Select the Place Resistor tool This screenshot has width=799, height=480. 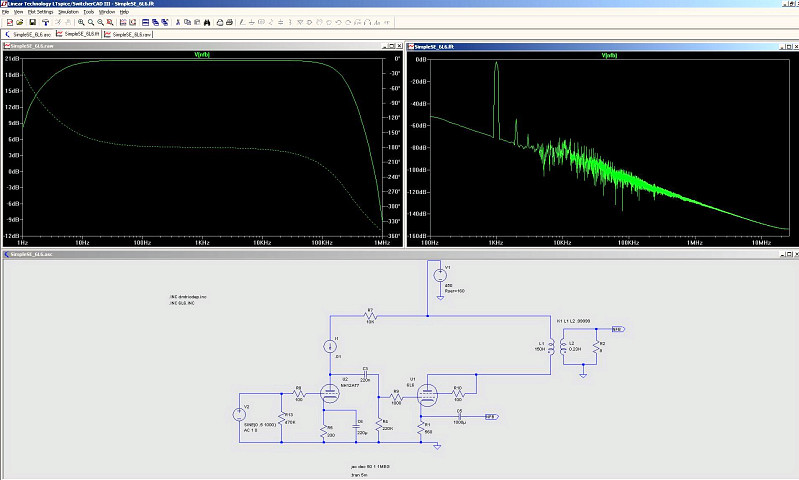click(x=271, y=22)
